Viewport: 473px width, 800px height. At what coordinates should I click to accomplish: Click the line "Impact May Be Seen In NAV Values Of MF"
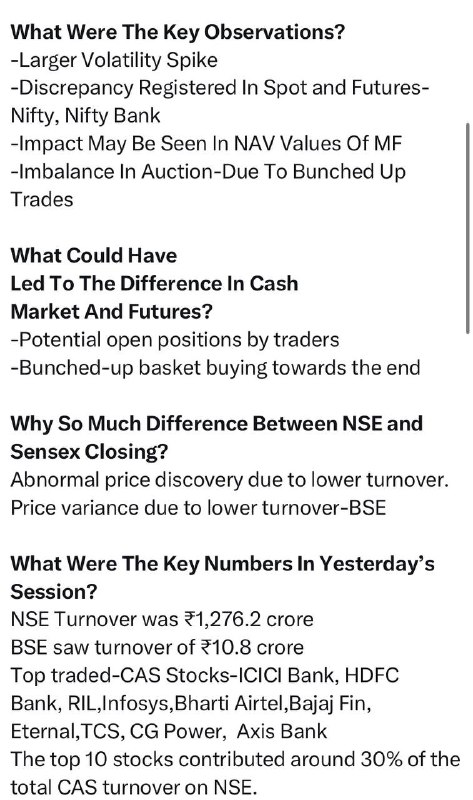[210, 144]
